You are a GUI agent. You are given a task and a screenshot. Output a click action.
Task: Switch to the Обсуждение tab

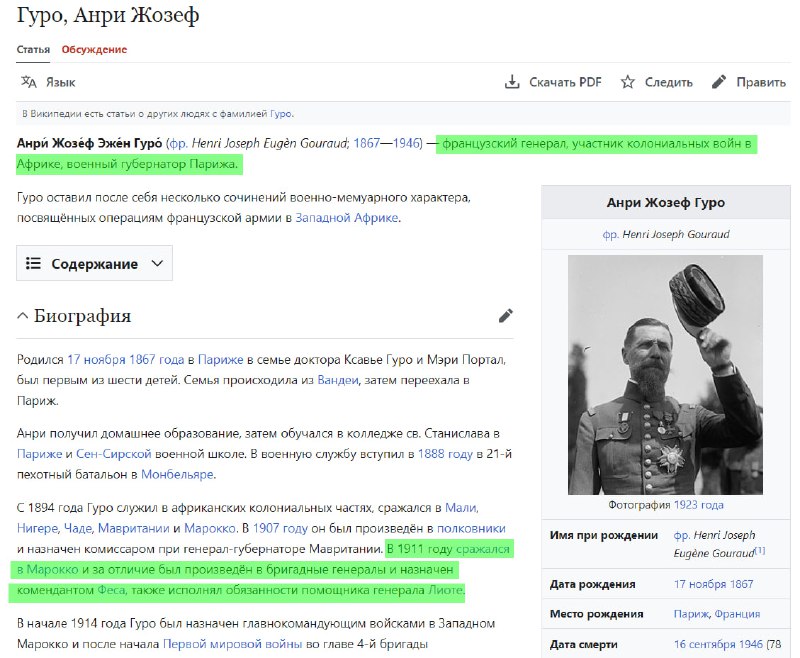(x=94, y=49)
